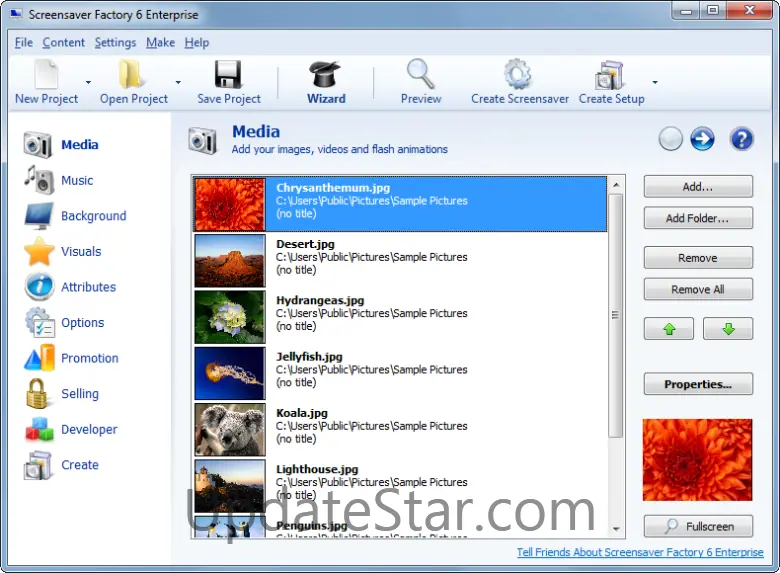Move selected item up with green arrow
This screenshot has height=573, width=780.
668,329
